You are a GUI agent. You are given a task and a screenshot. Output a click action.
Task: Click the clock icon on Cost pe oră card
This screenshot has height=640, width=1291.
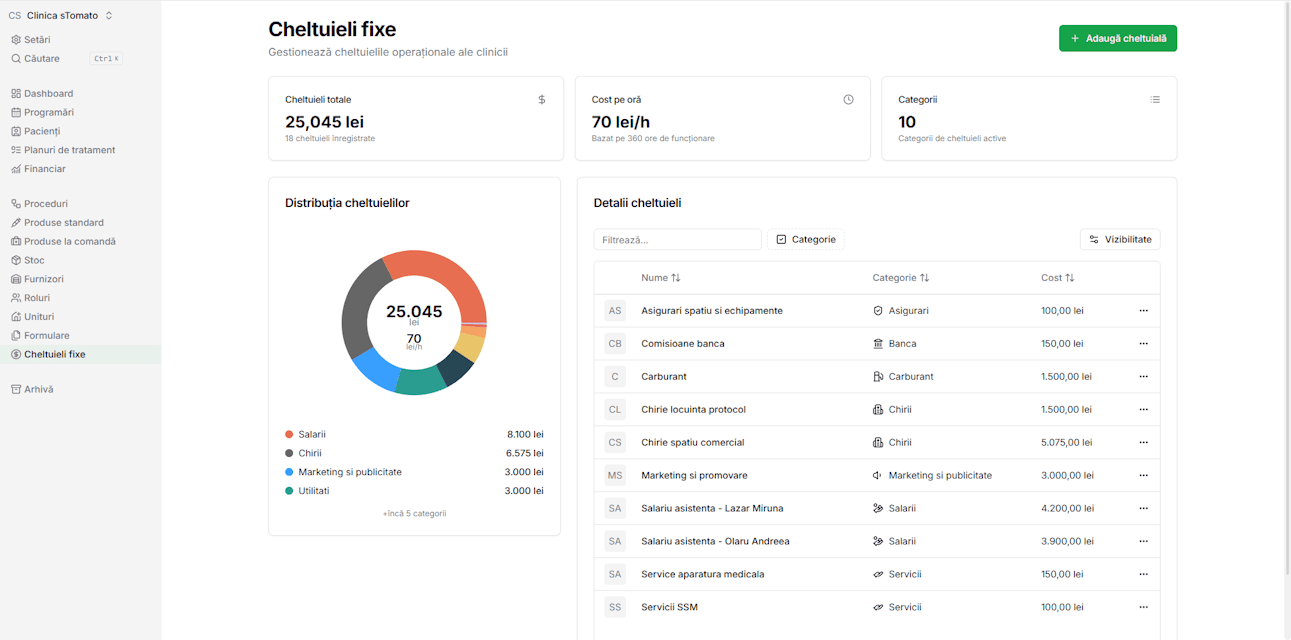pos(848,100)
